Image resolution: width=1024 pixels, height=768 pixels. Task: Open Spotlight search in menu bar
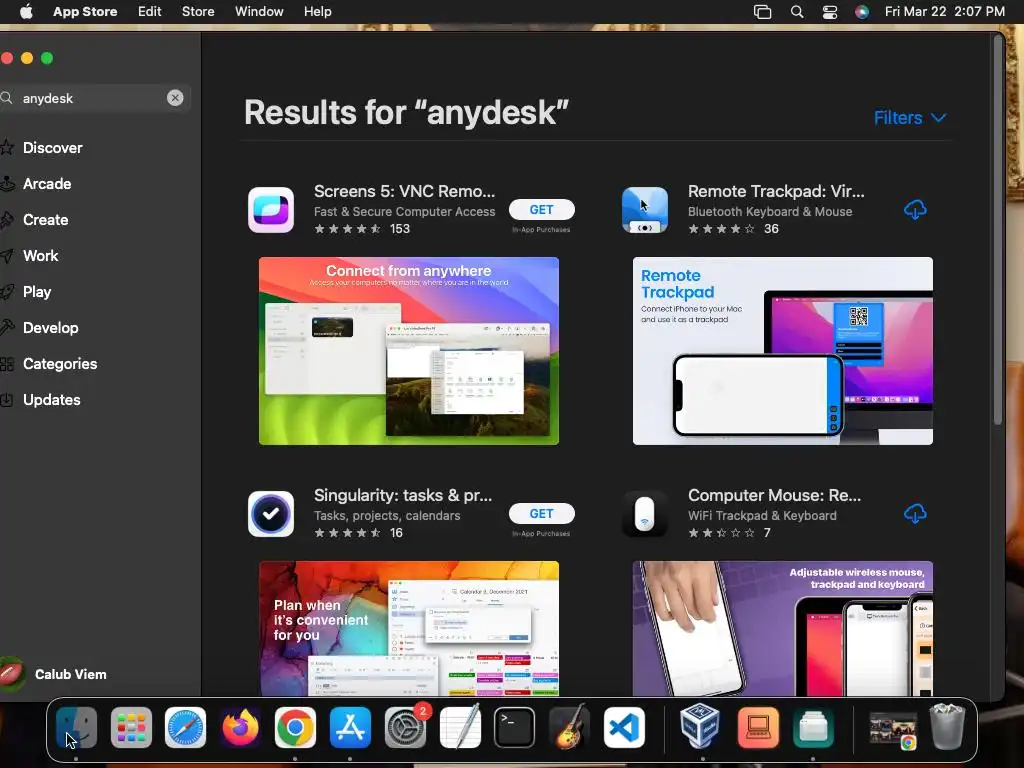[797, 12]
